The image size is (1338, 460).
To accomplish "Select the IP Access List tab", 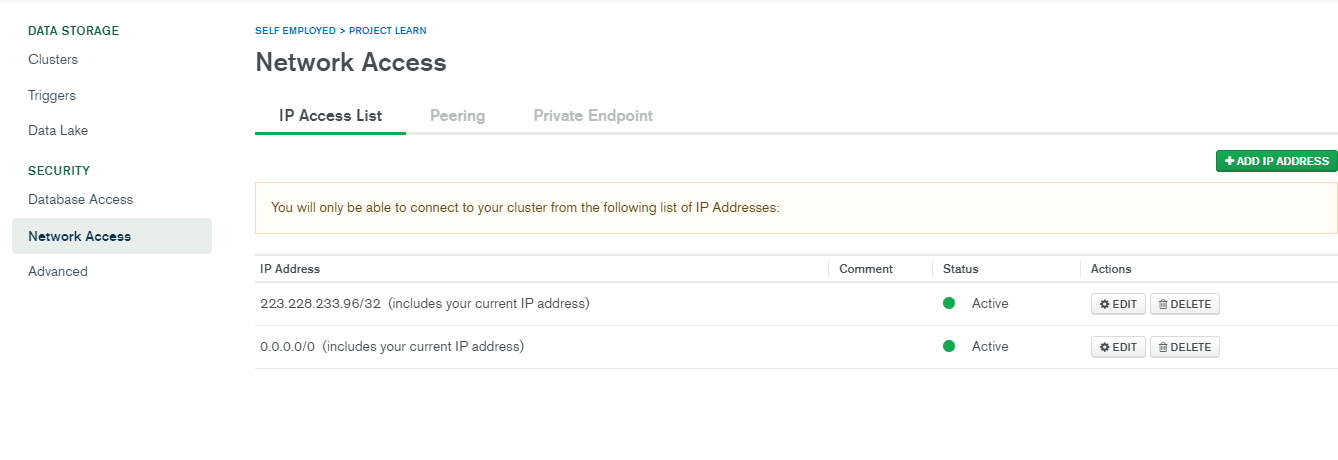I will pyautogui.click(x=330, y=116).
